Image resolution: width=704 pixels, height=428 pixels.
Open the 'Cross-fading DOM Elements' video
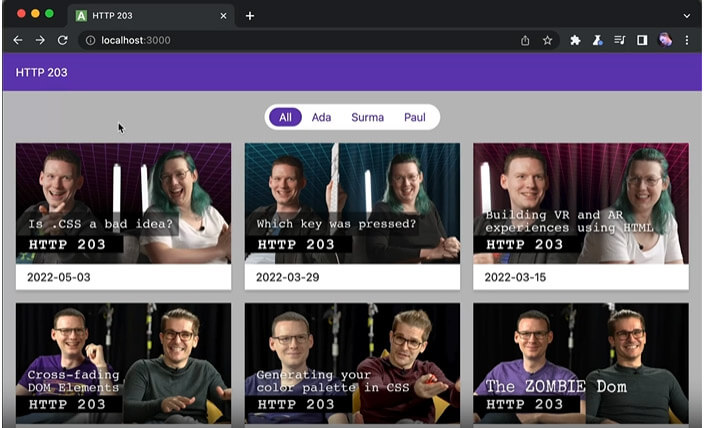(123, 363)
